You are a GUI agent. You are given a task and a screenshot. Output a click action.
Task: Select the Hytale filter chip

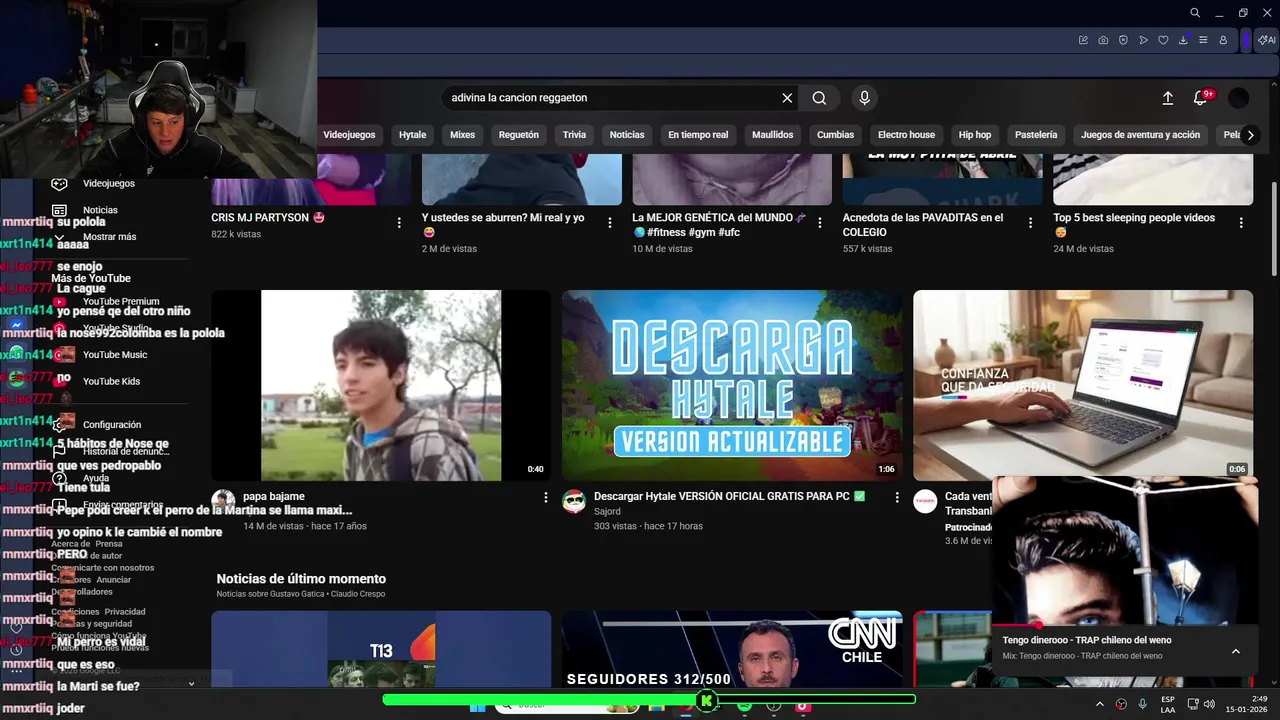click(x=412, y=135)
